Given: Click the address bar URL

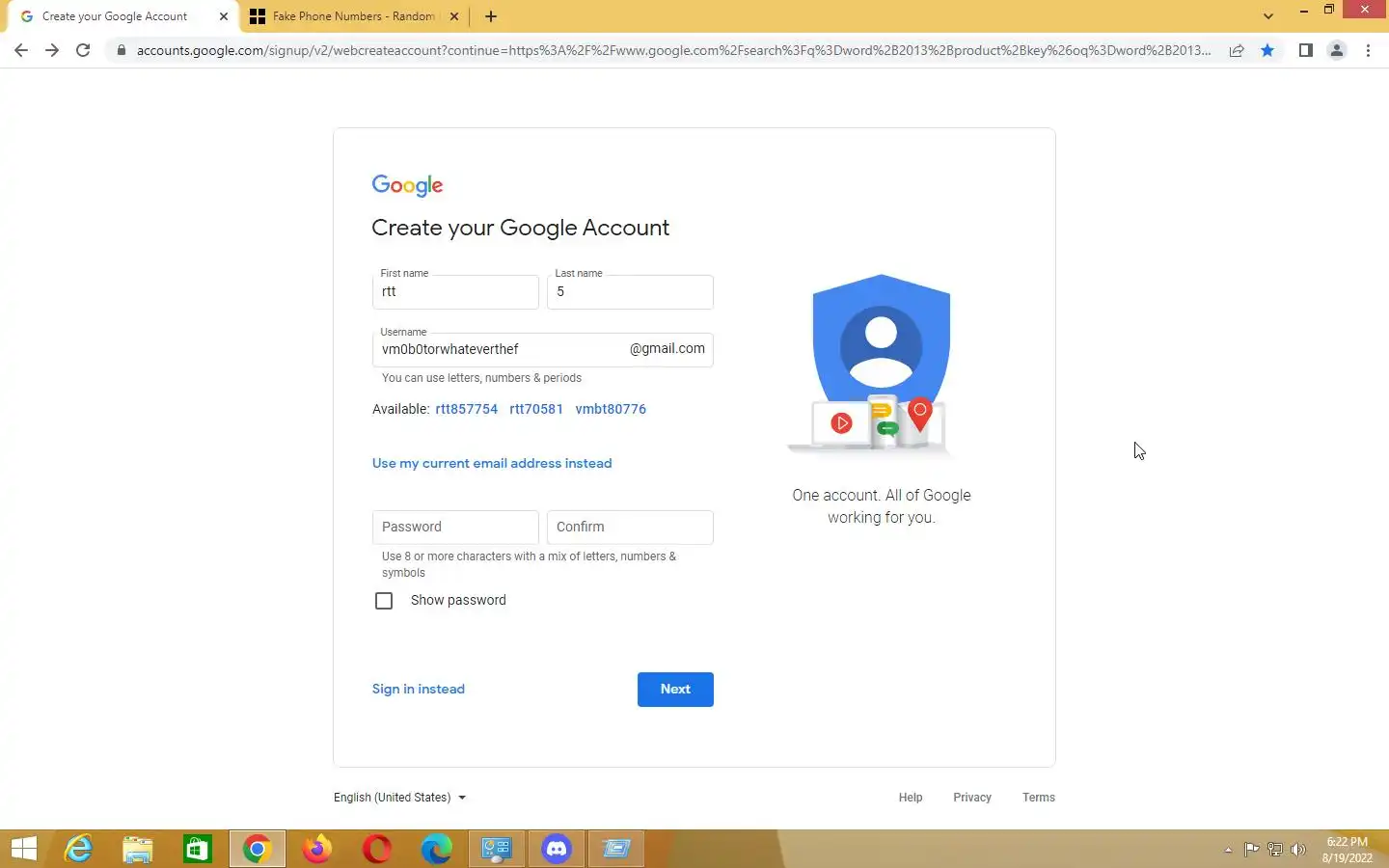Looking at the screenshot, I should pyautogui.click(x=673, y=50).
